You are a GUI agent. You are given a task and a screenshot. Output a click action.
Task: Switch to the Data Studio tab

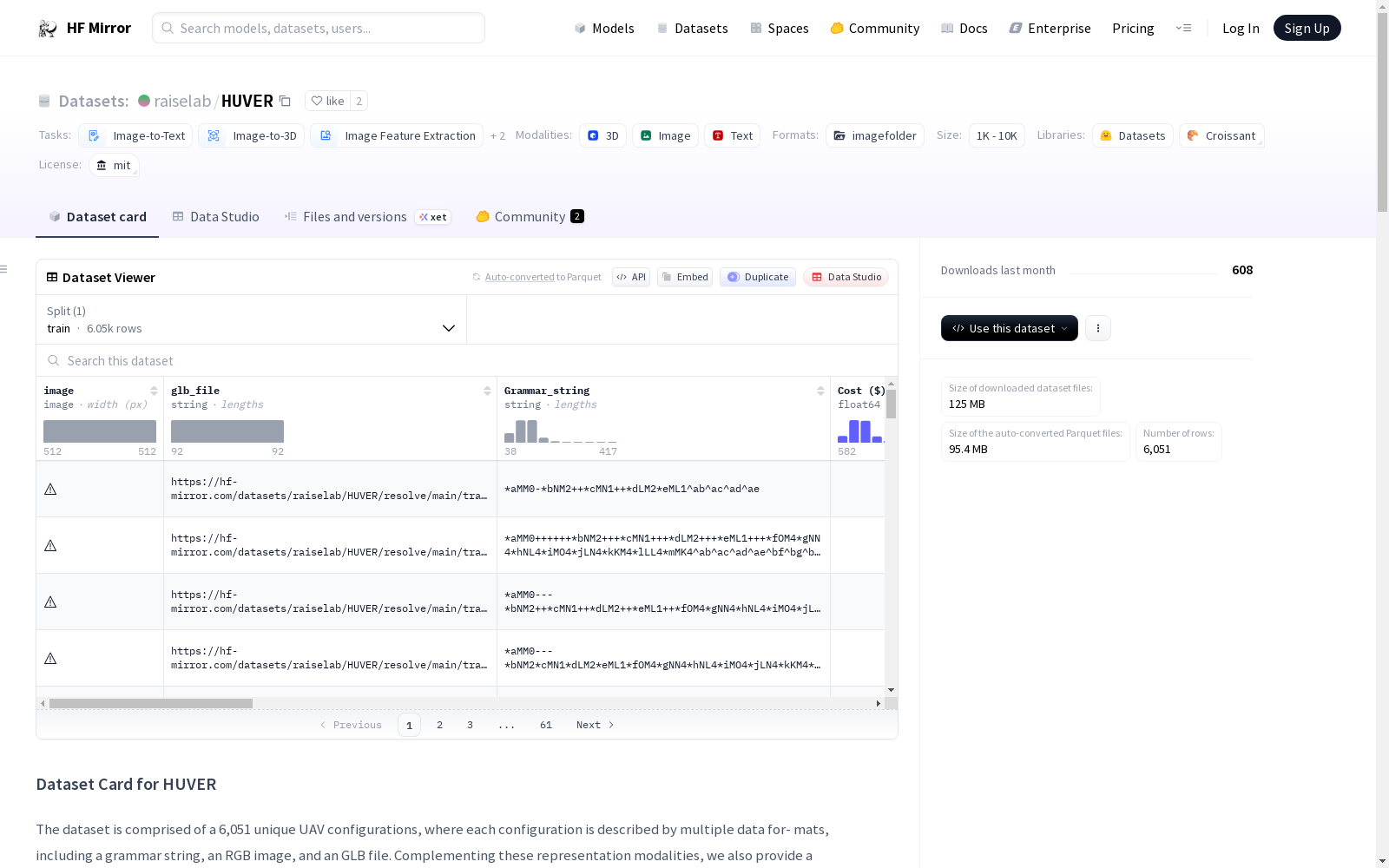click(215, 217)
